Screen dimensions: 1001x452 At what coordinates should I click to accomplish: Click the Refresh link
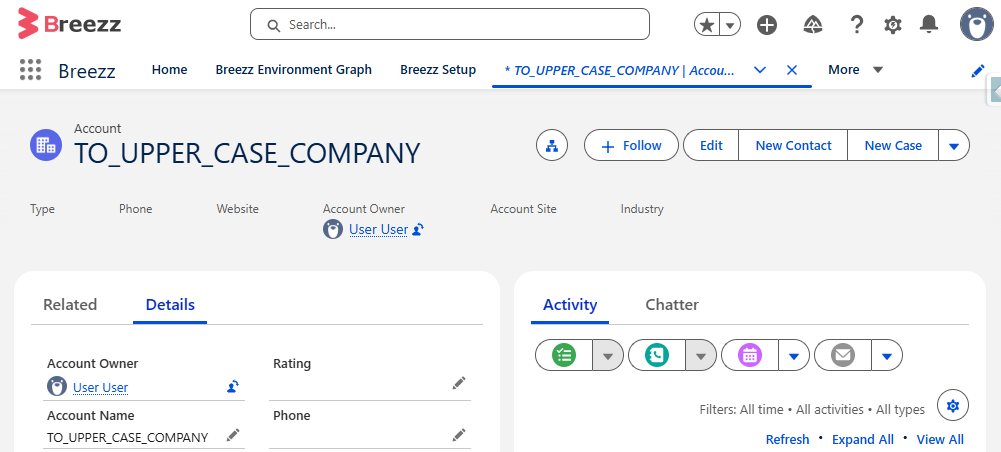tap(787, 439)
